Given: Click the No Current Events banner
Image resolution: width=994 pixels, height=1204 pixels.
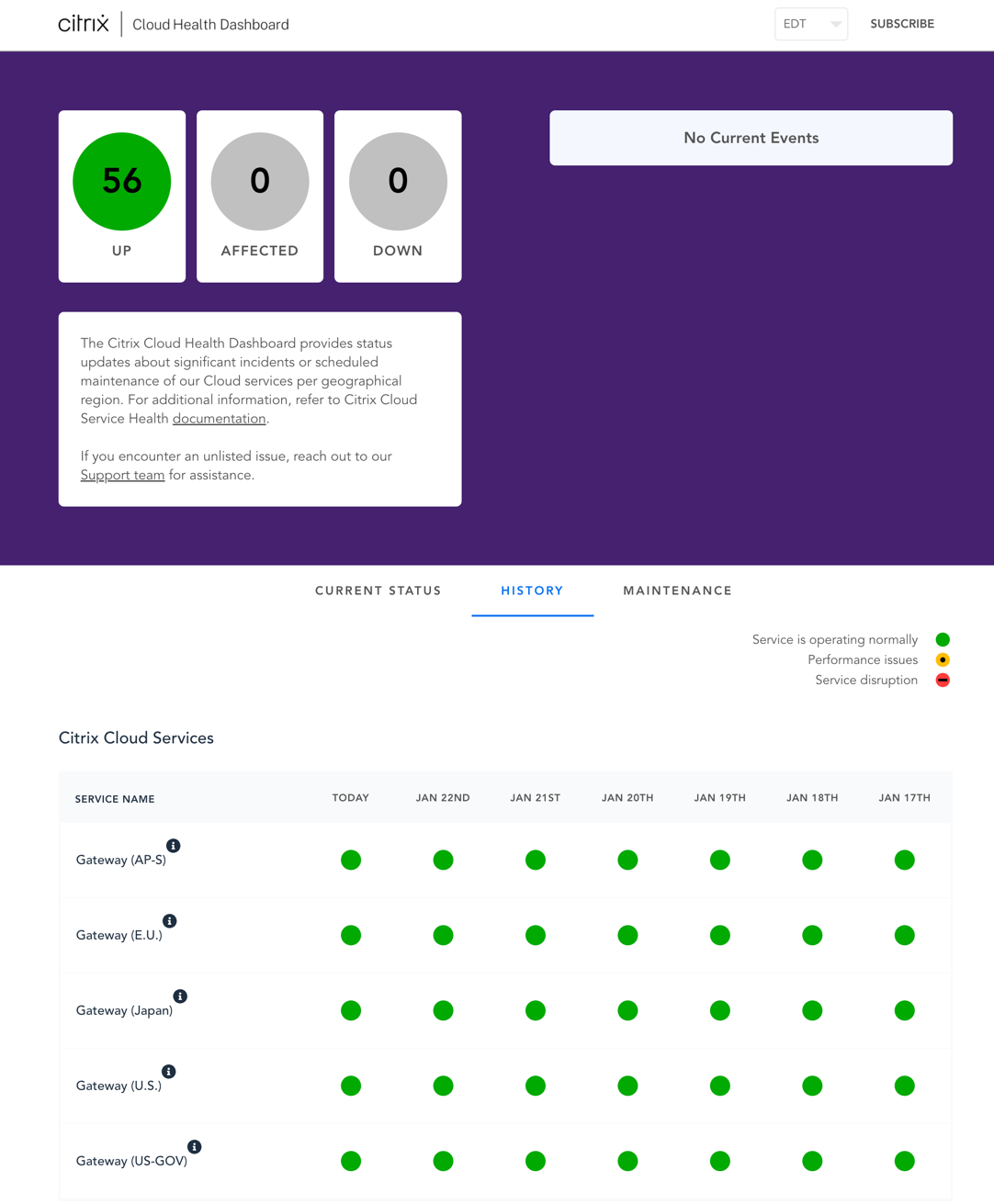Looking at the screenshot, I should coord(751,138).
